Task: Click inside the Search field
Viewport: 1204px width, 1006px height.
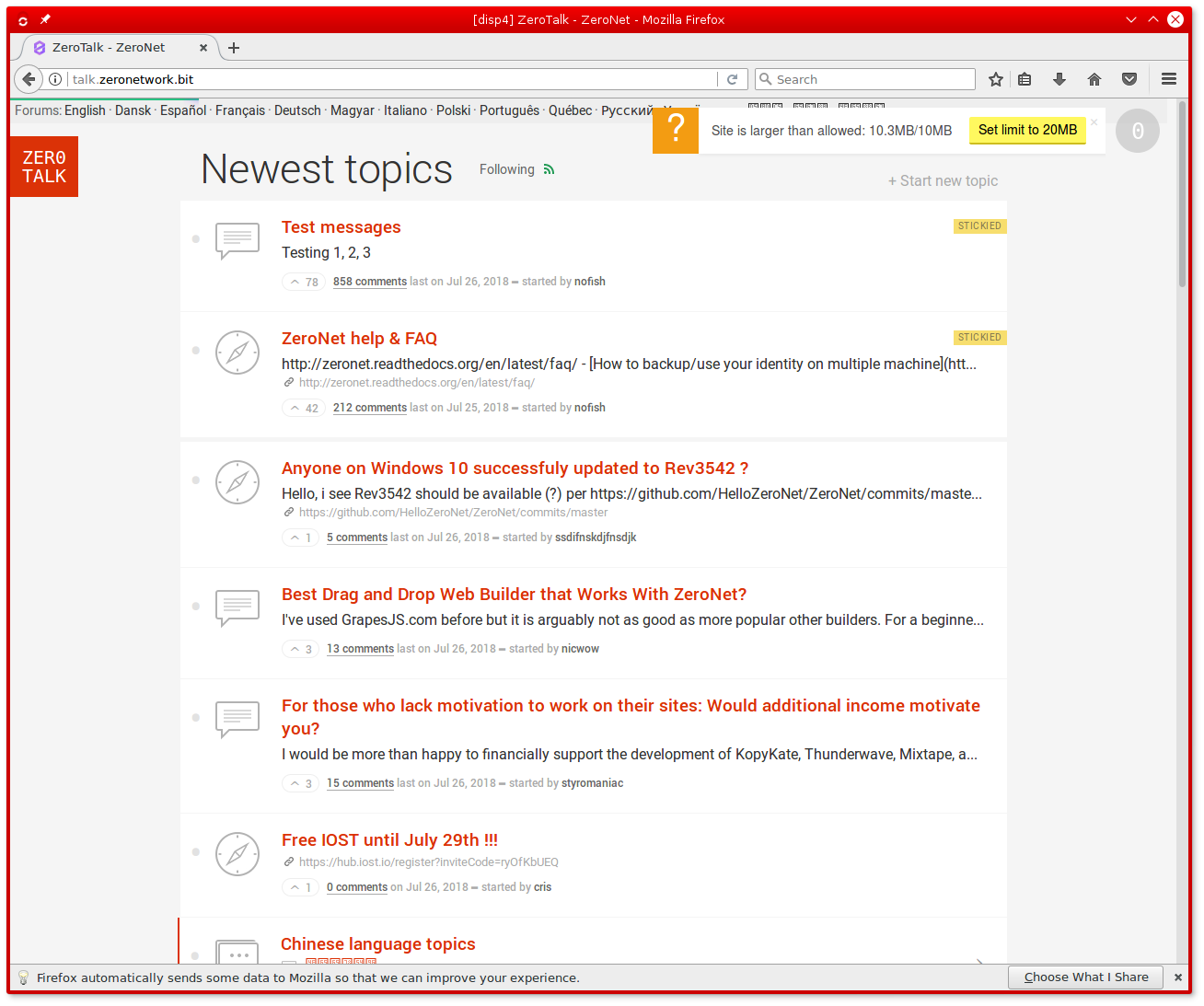Action: (x=863, y=79)
